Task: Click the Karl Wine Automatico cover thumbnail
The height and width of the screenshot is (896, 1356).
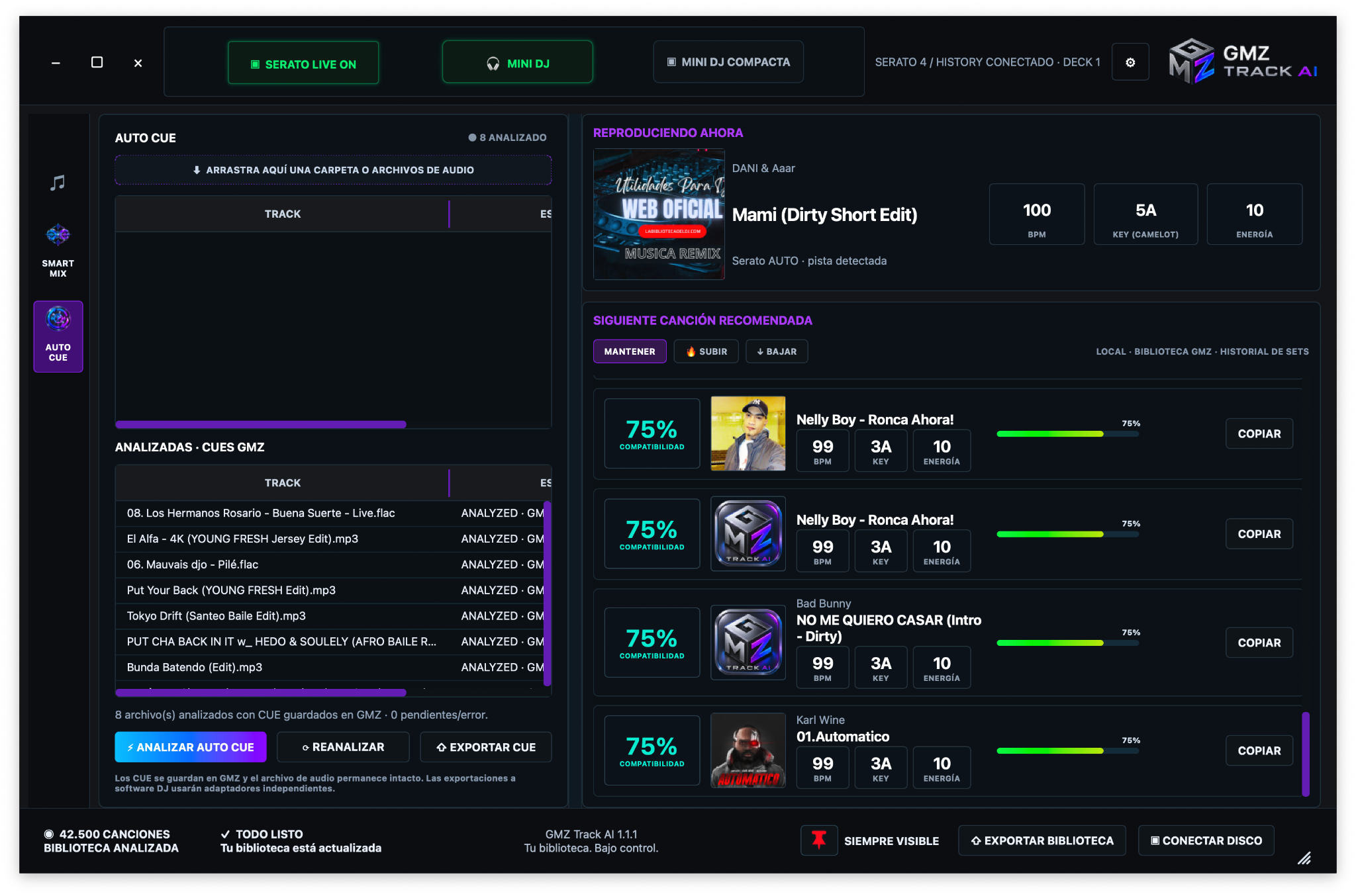Action: click(x=748, y=750)
